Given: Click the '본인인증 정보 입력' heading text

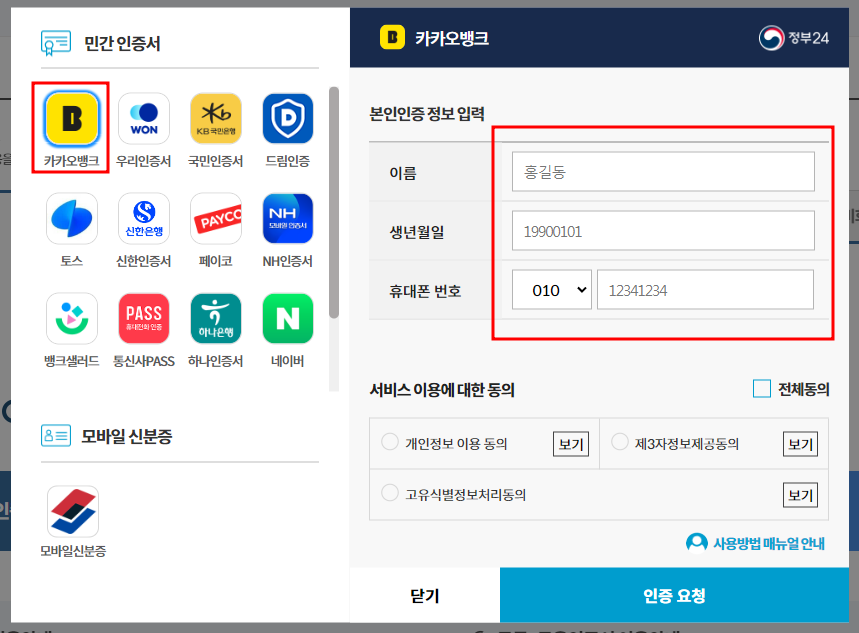Looking at the screenshot, I should (427, 114).
